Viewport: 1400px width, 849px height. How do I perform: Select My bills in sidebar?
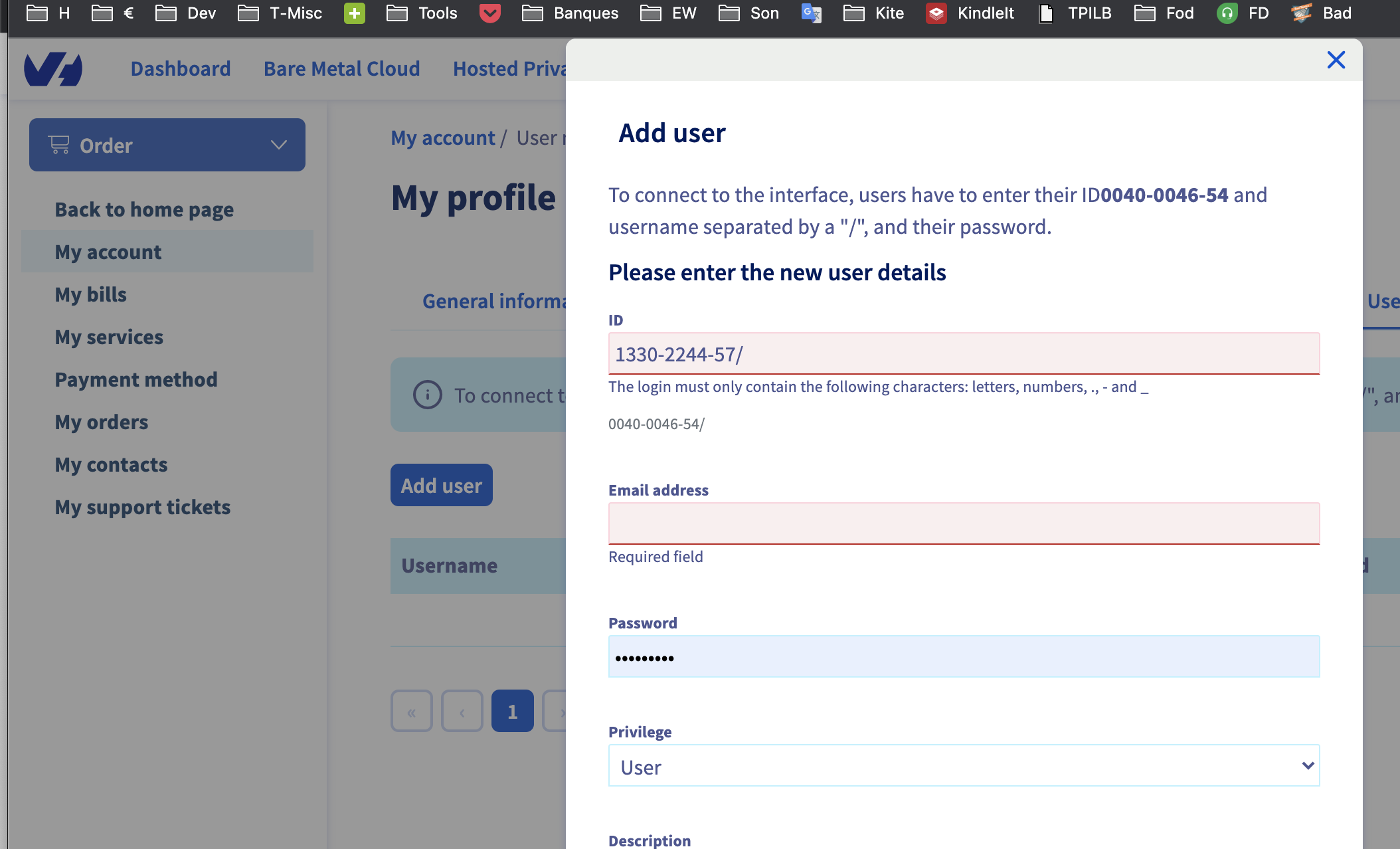(90, 294)
